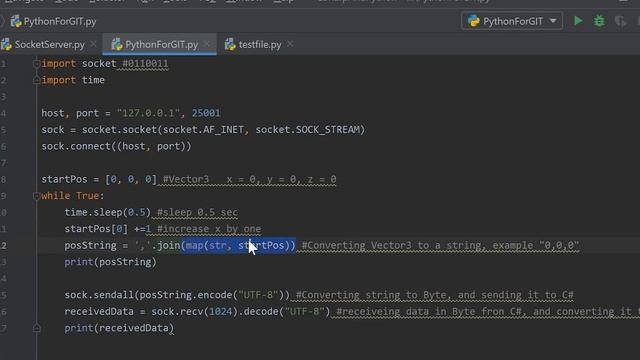
Task: Click the fold end marker beside import time
Action: coord(36,80)
